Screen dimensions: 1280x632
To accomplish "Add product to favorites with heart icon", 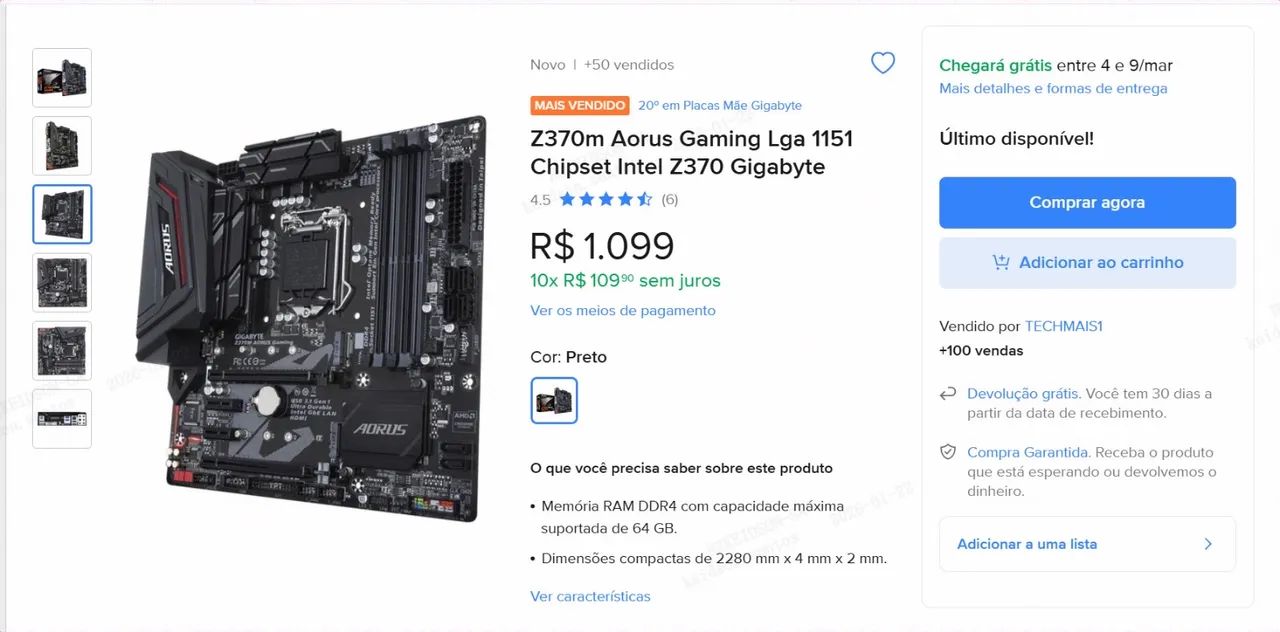I will pyautogui.click(x=883, y=63).
